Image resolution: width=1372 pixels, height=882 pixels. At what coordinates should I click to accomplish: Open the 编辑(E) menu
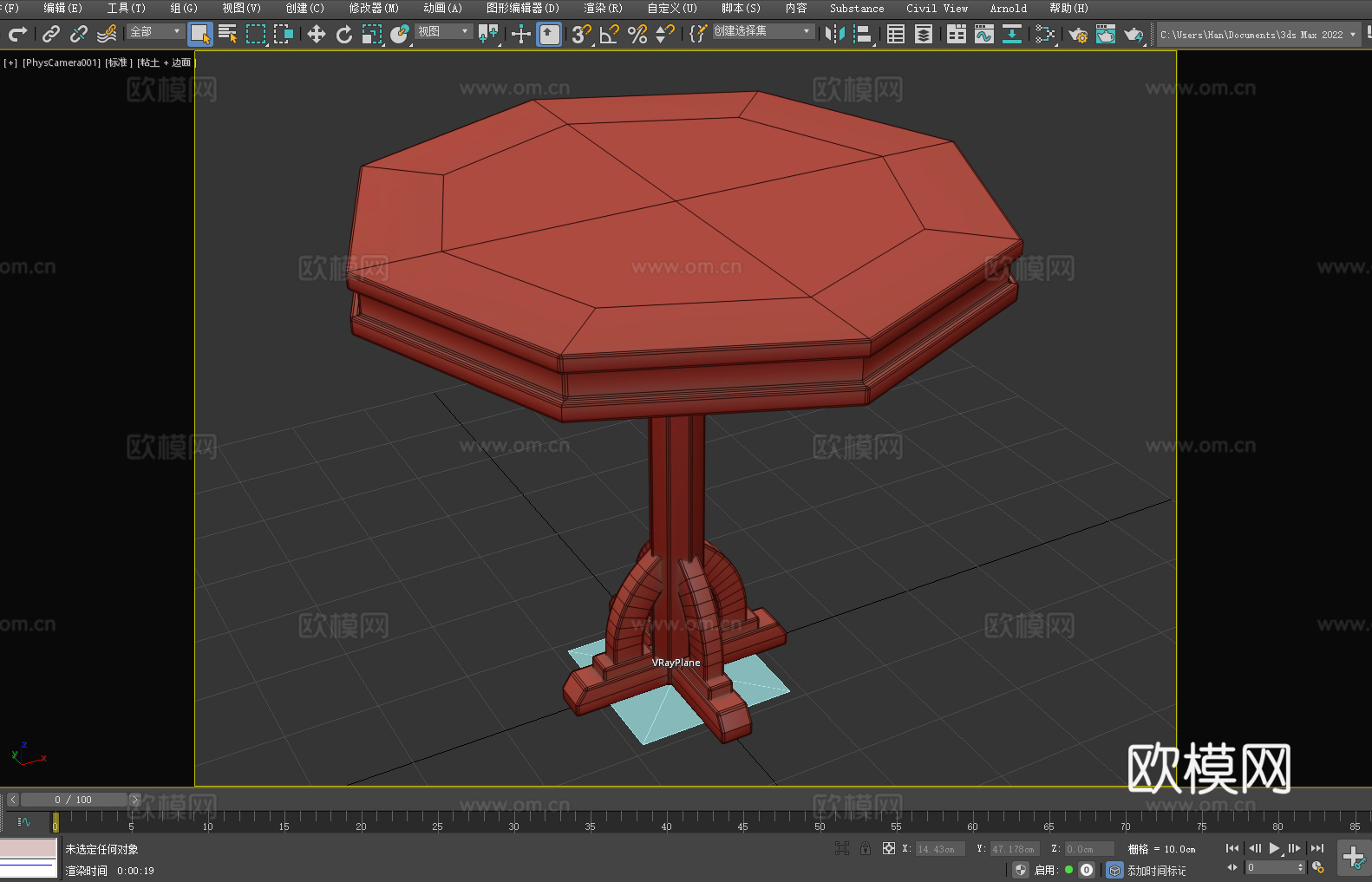tap(62, 8)
